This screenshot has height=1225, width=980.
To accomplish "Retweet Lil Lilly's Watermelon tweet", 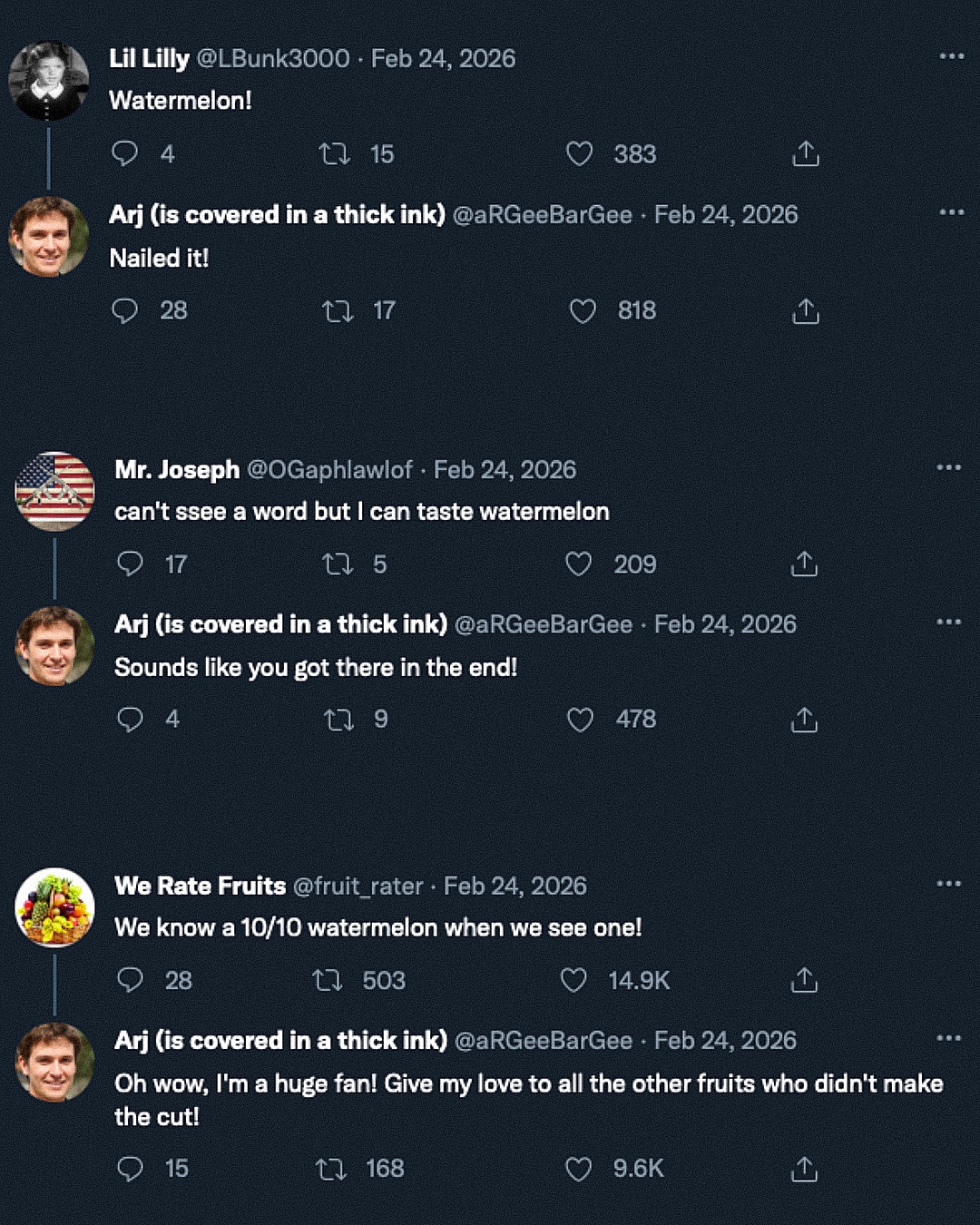I will [x=335, y=154].
